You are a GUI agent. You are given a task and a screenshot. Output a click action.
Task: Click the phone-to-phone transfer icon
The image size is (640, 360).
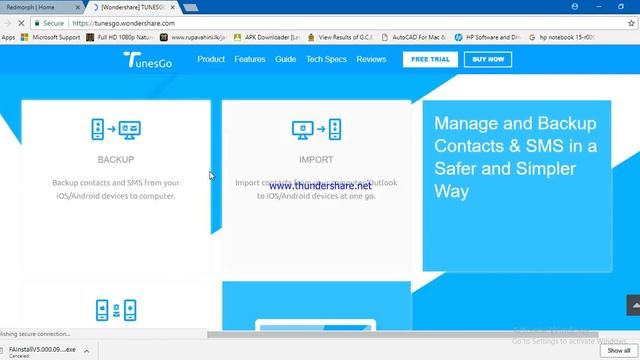(116, 310)
